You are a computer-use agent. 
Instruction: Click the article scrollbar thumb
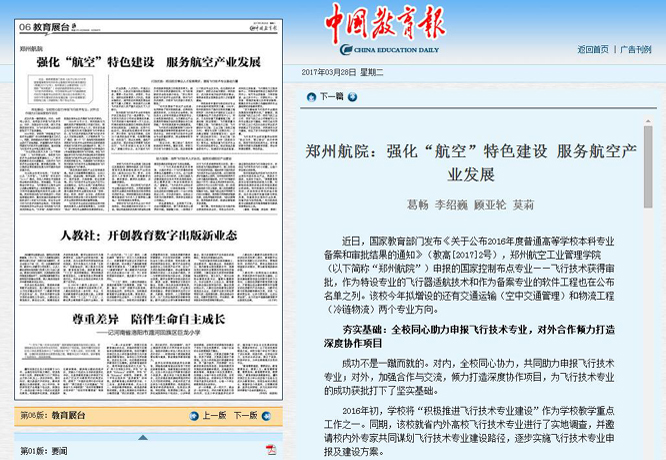(648, 167)
